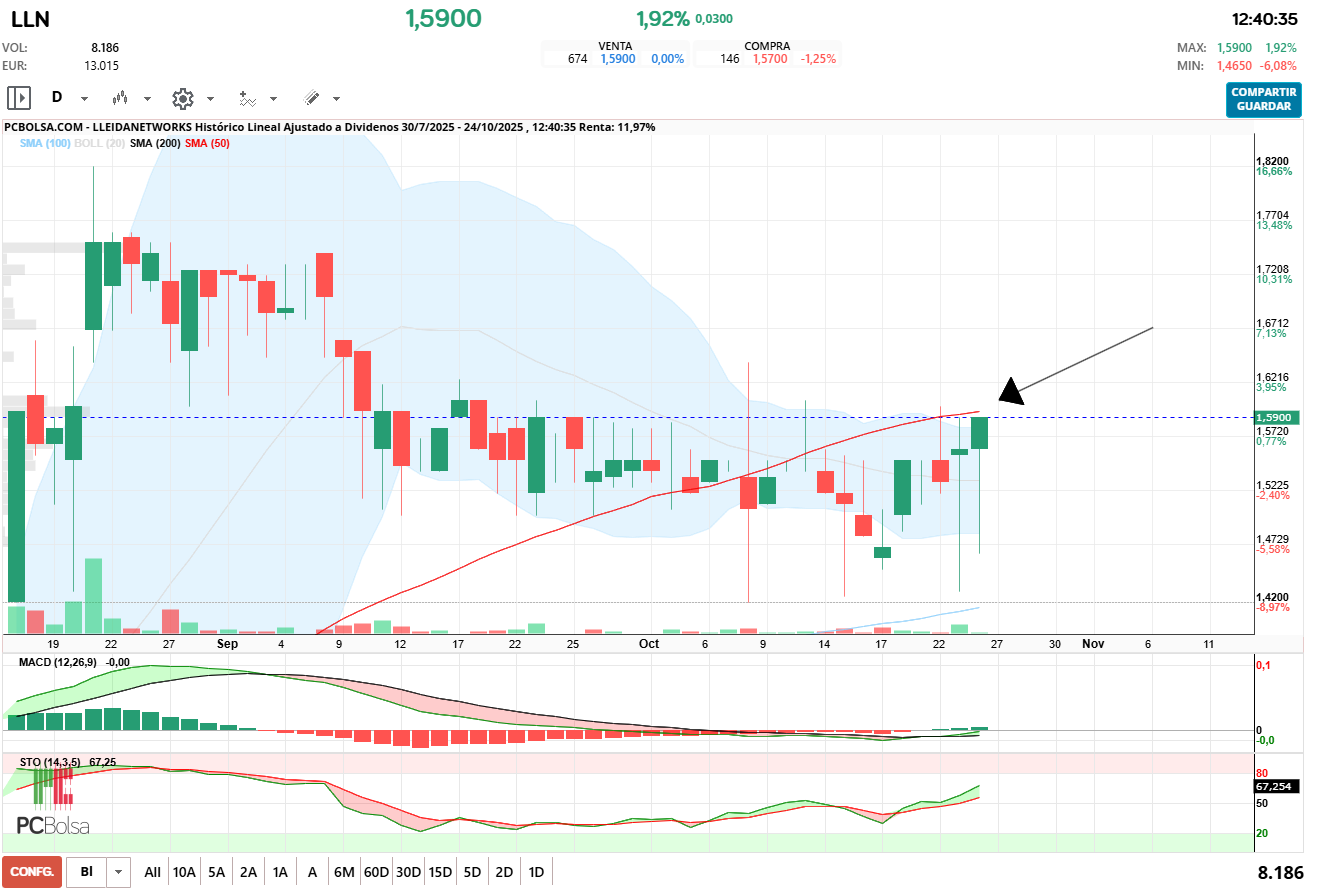Click the COMPARTIR GUARDAR button
This screenshot has height=893, width=1317.
coord(1264,99)
